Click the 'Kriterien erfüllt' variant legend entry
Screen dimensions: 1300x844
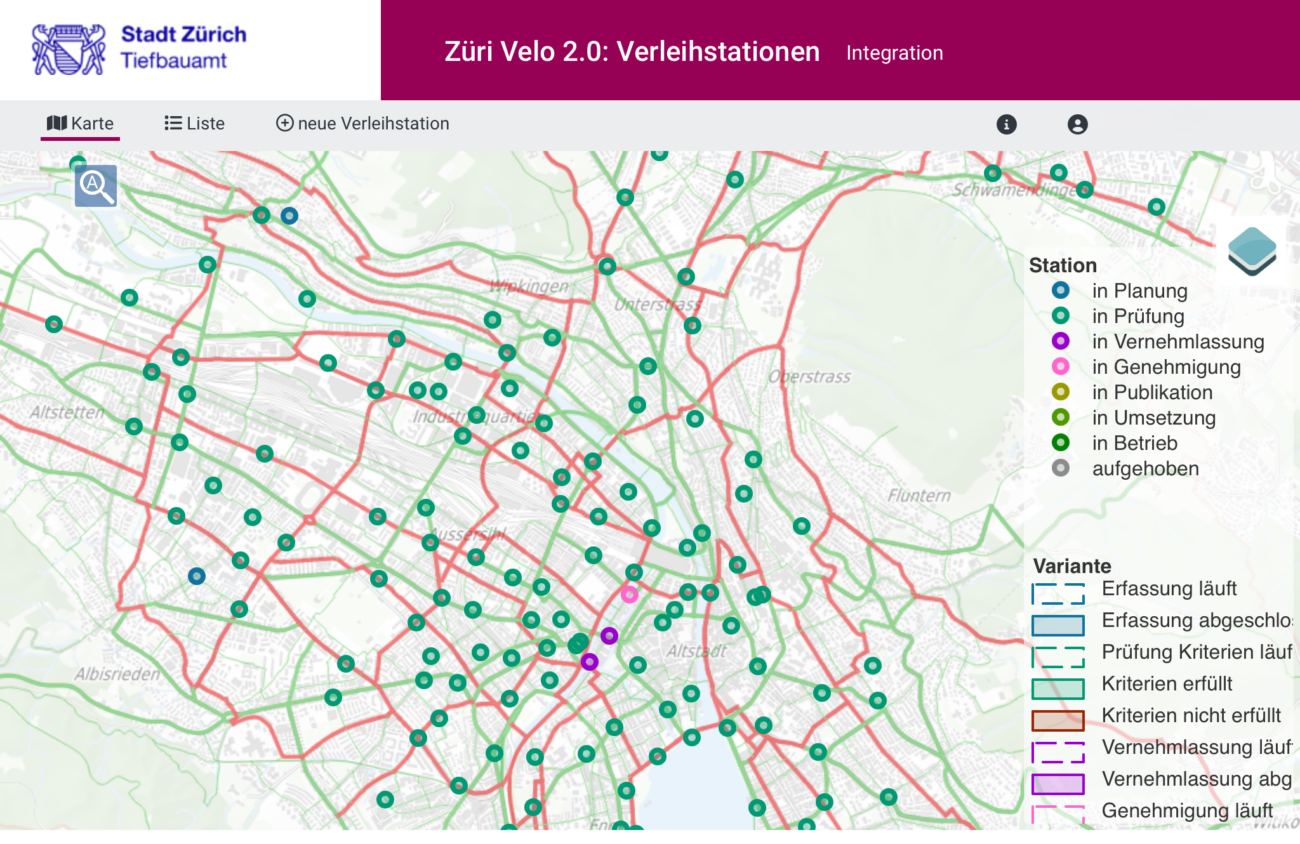1133,685
